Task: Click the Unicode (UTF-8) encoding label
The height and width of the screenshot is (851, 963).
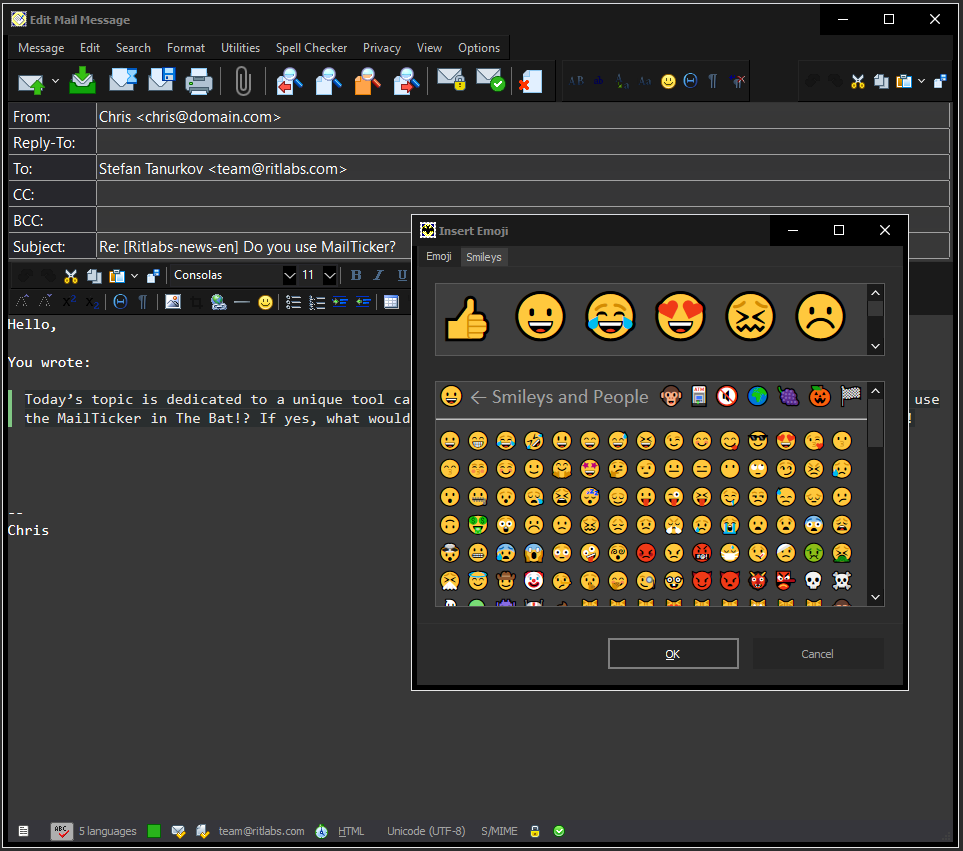Action: click(x=426, y=831)
